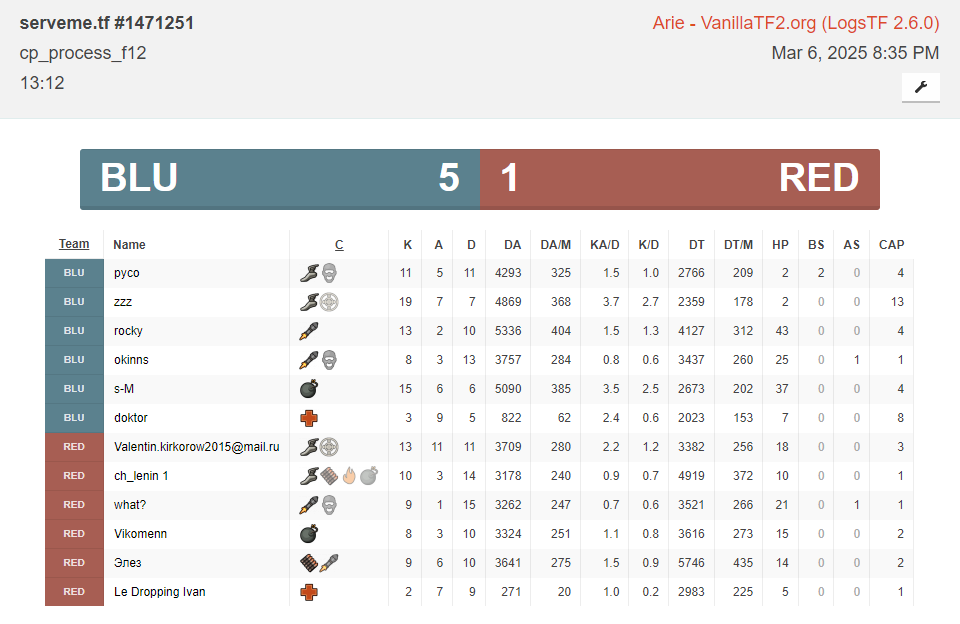
Task: Click Le Dropping Ivan's Medic class icon
Action: tap(309, 592)
